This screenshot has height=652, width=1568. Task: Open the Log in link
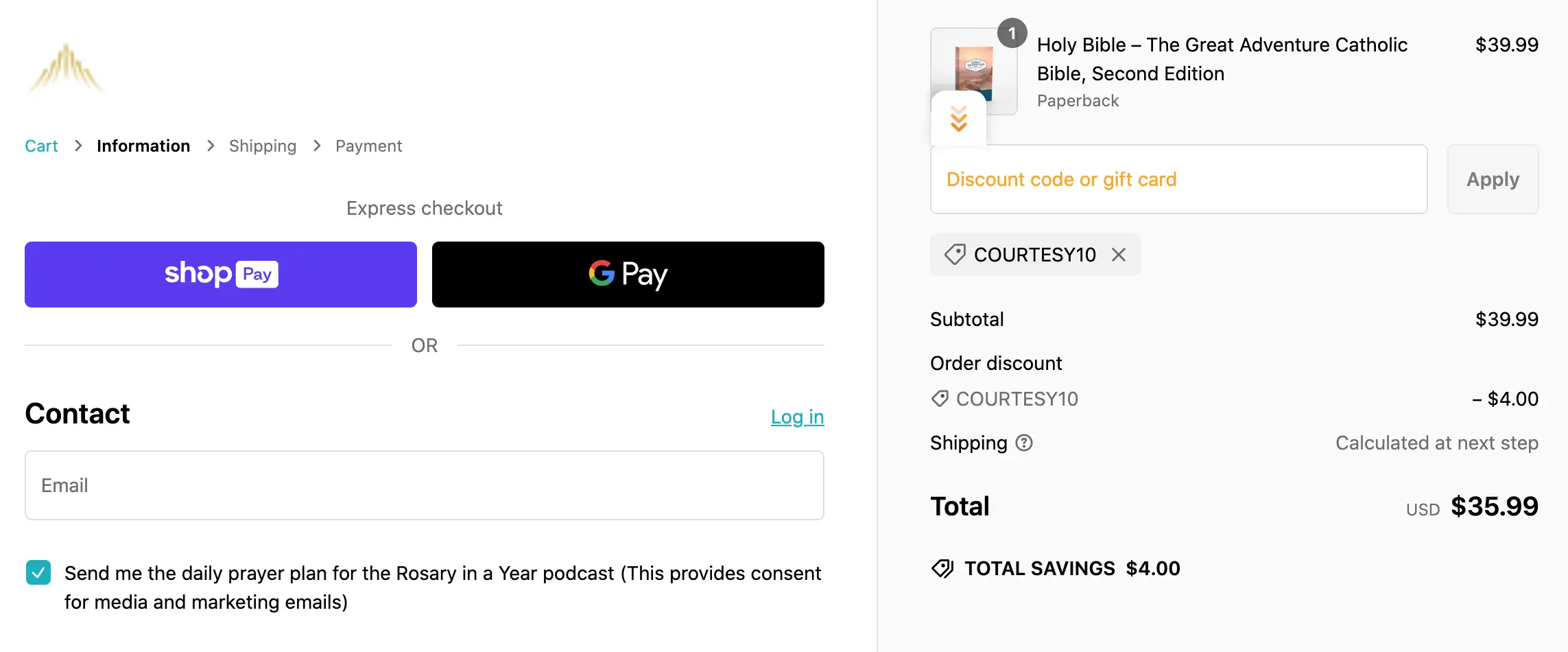797,417
